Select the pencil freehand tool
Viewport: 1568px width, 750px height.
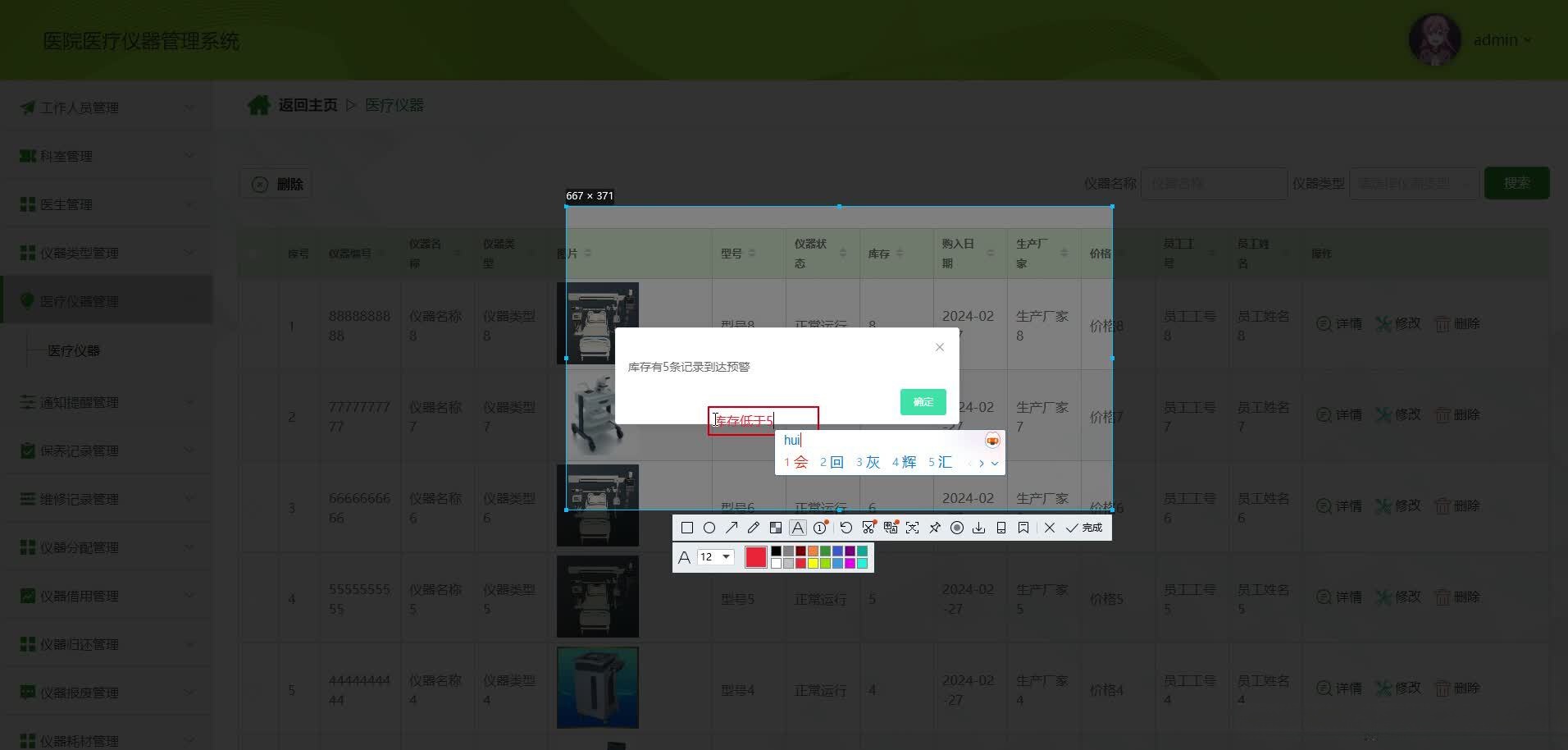[x=754, y=528]
